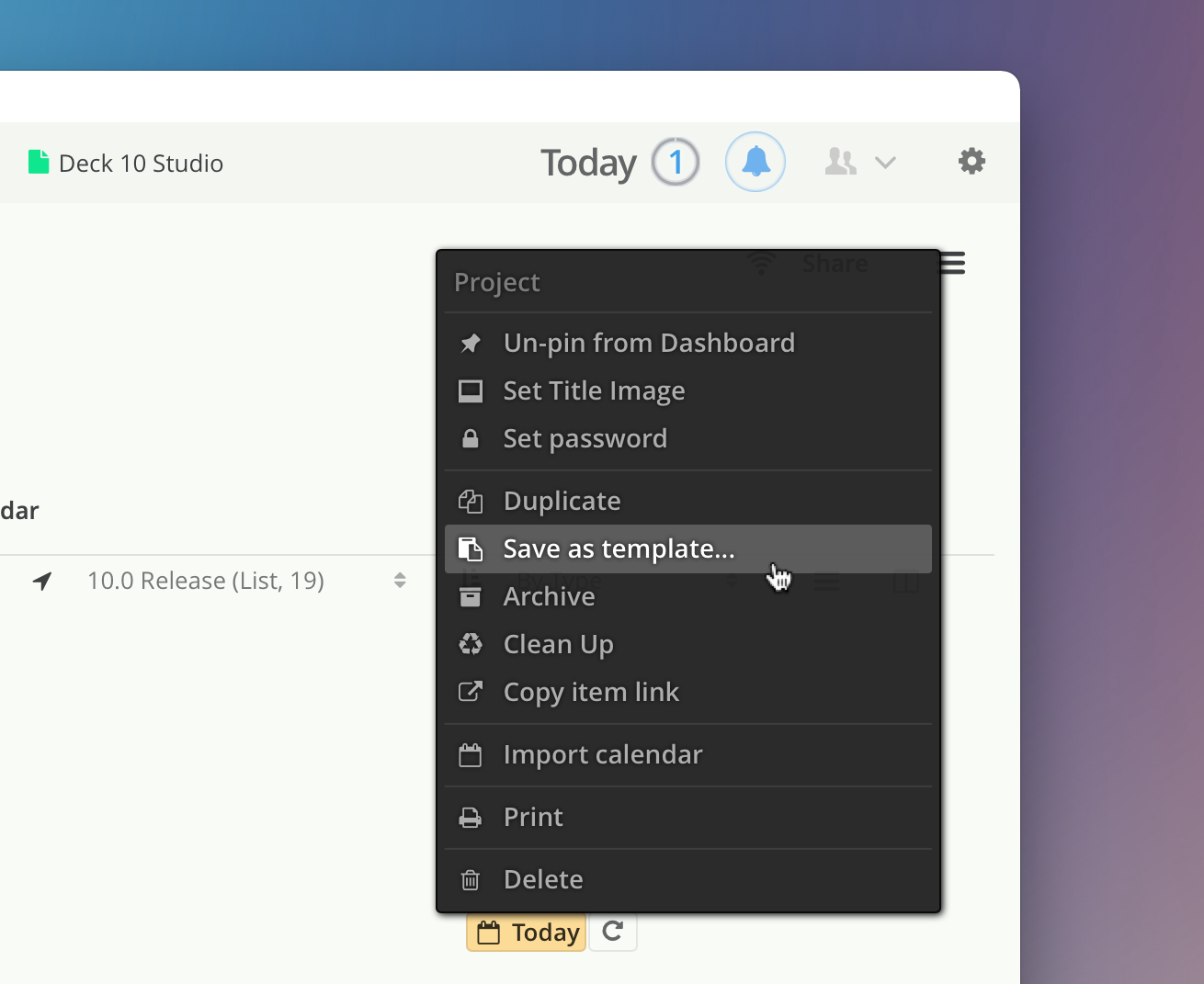Open settings with the gear icon
Screen dimensions: 1204x984
pos(971,162)
